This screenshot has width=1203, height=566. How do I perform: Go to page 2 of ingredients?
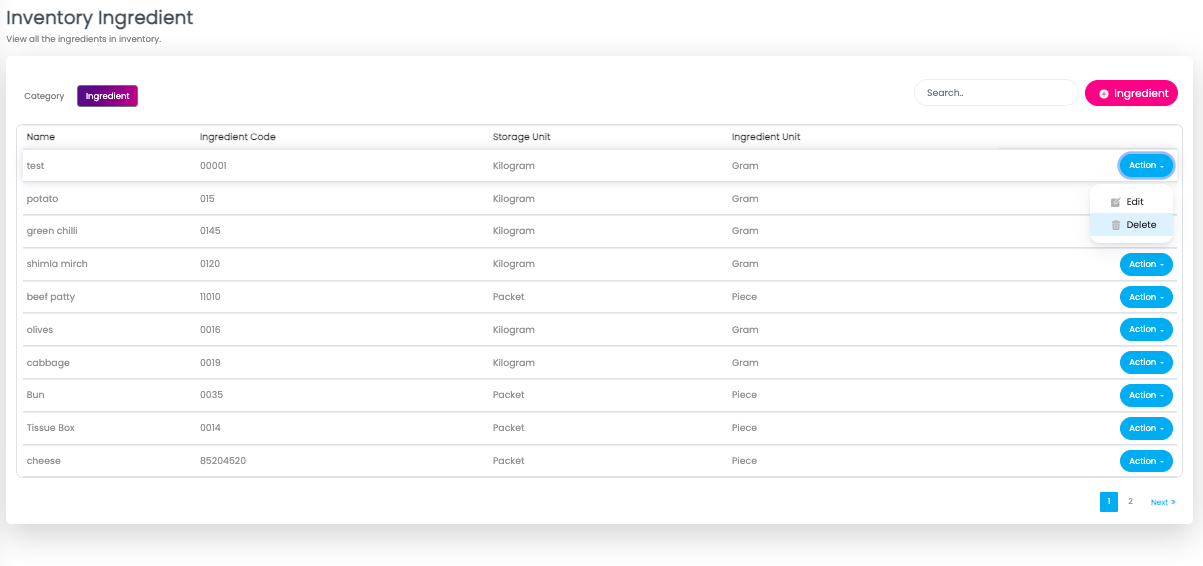1130,502
